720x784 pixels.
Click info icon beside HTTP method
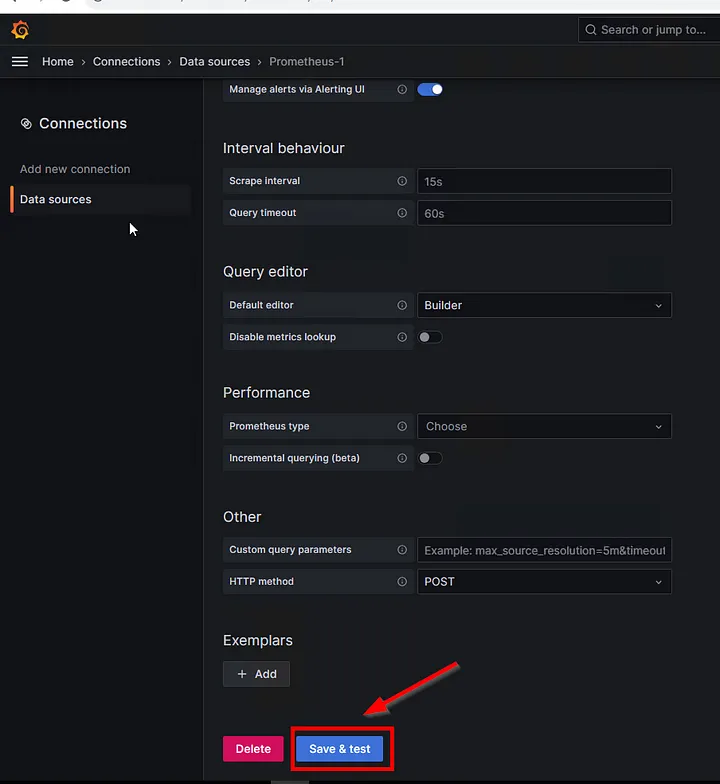402,581
